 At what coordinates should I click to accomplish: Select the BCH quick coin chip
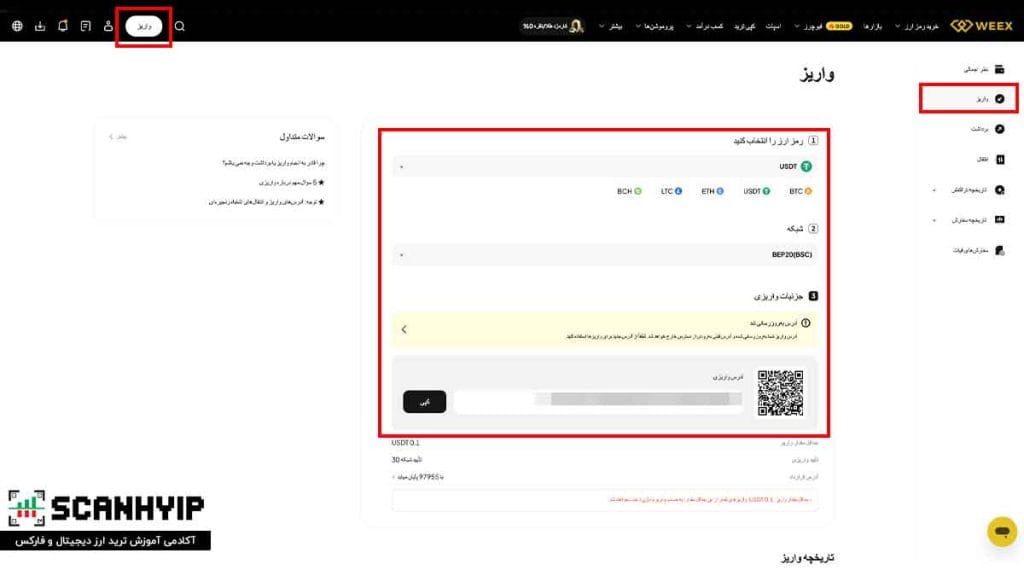coord(629,191)
